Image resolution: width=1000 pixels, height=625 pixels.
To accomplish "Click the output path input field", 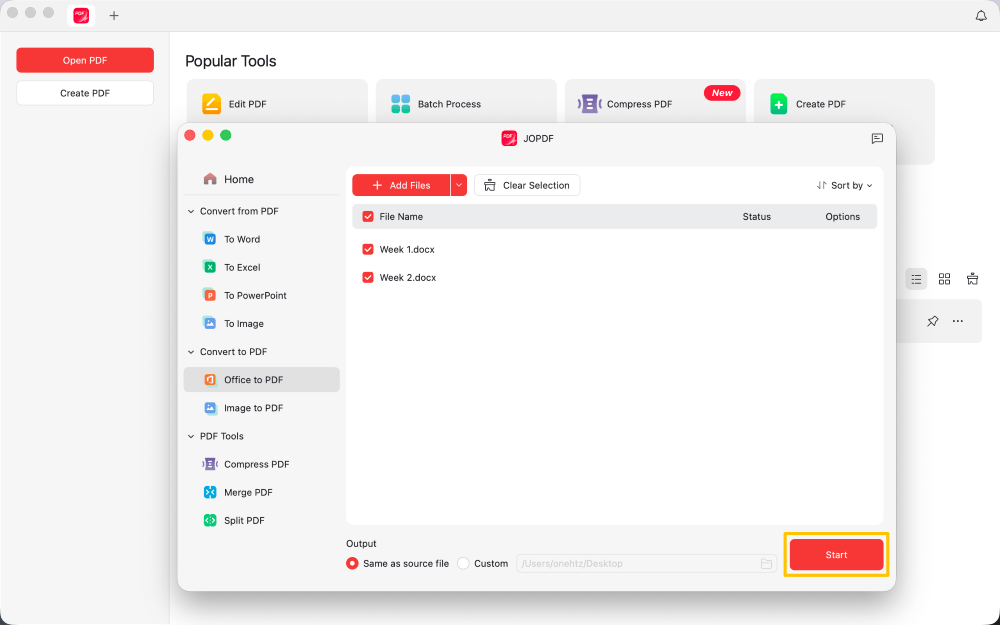I will tap(636, 564).
